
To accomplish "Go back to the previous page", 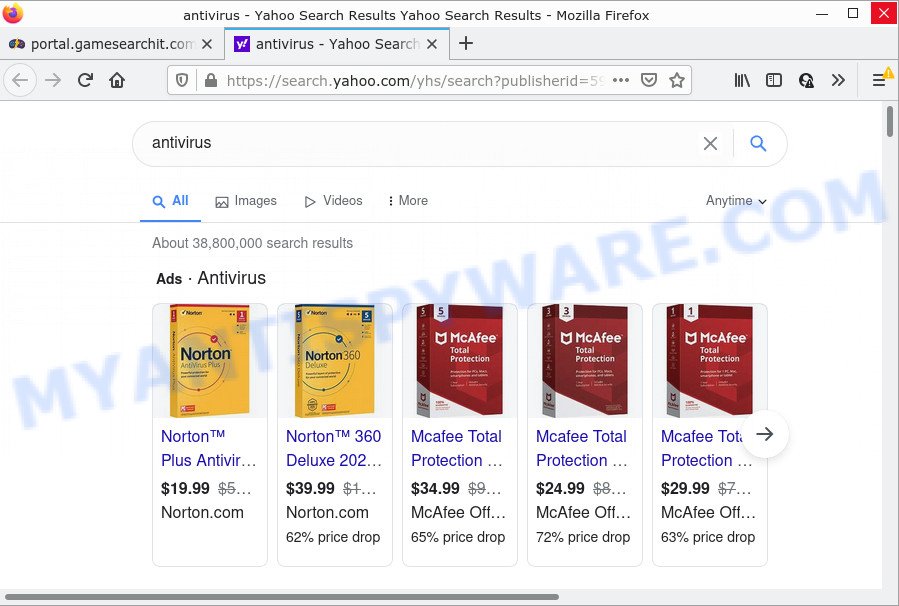I will 20,80.
